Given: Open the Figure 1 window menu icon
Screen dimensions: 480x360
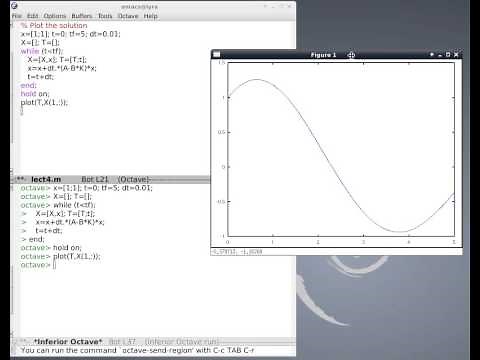Looking at the screenshot, I should pyautogui.click(x=217, y=54).
